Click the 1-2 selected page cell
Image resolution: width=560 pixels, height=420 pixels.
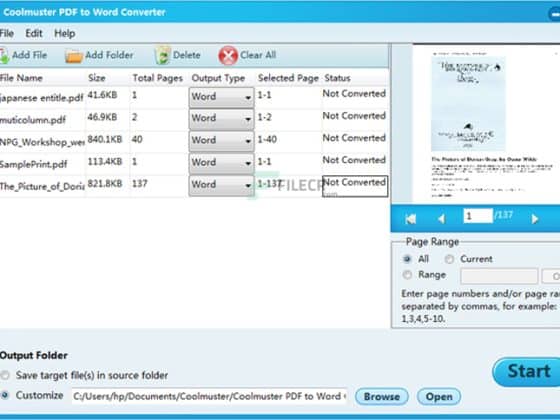pos(264,117)
